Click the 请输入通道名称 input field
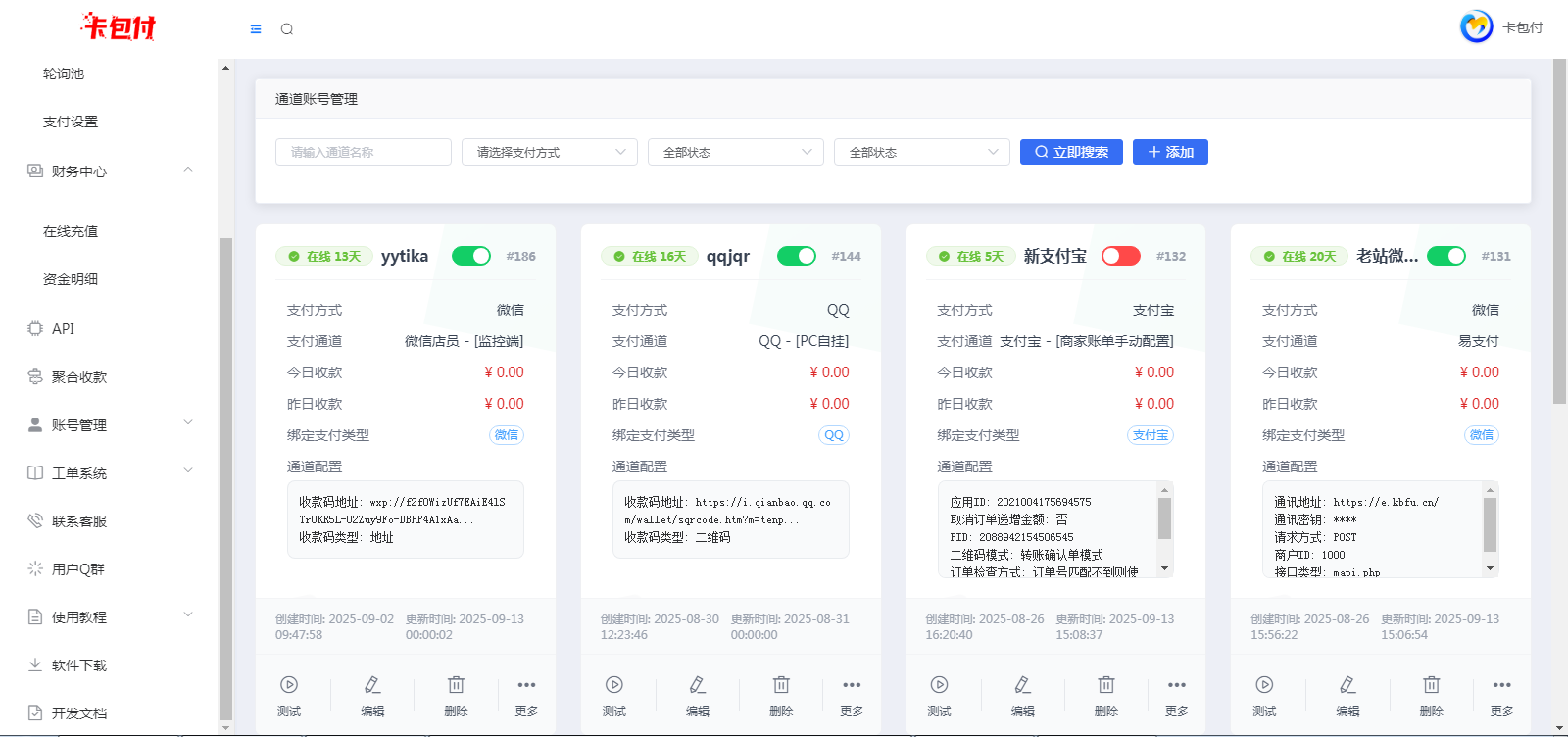 [363, 152]
